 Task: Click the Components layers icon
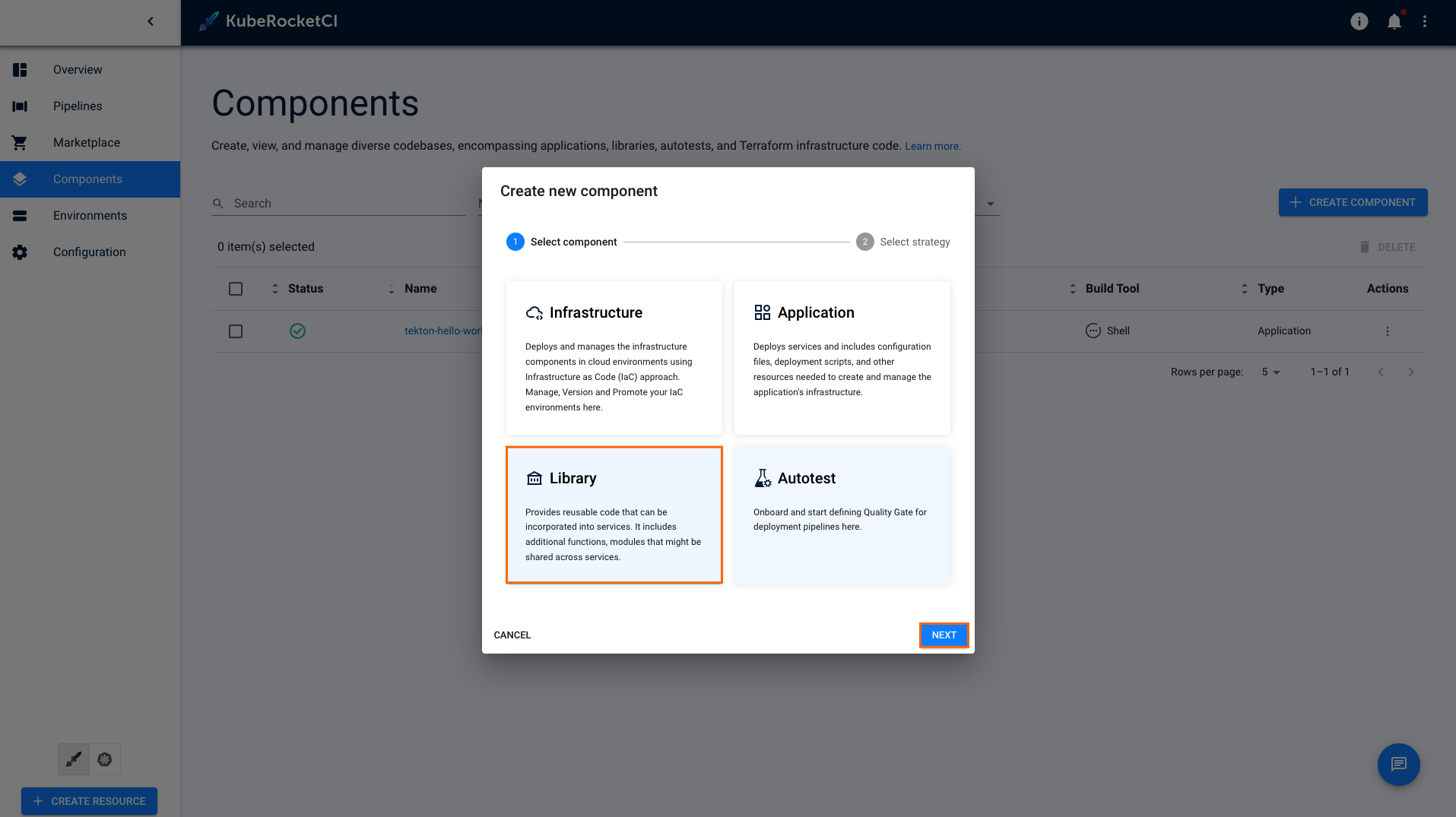20,179
